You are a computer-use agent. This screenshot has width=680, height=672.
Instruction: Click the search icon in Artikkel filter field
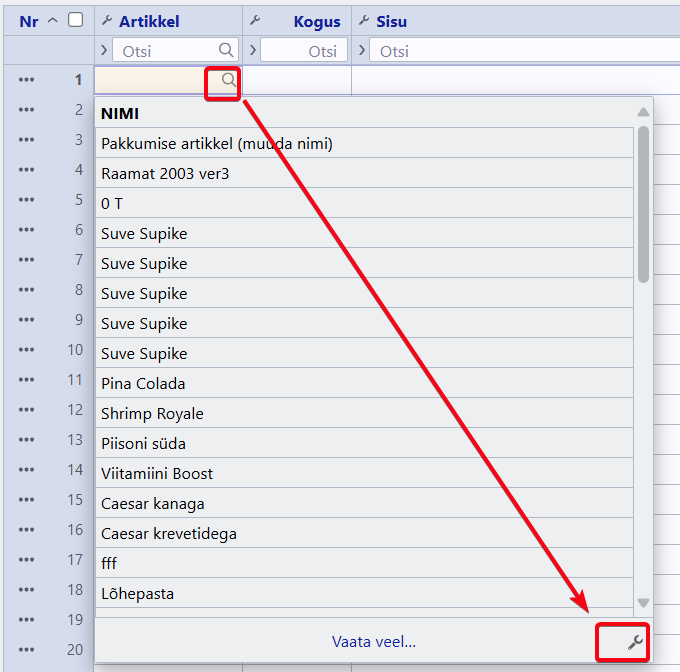[226, 50]
